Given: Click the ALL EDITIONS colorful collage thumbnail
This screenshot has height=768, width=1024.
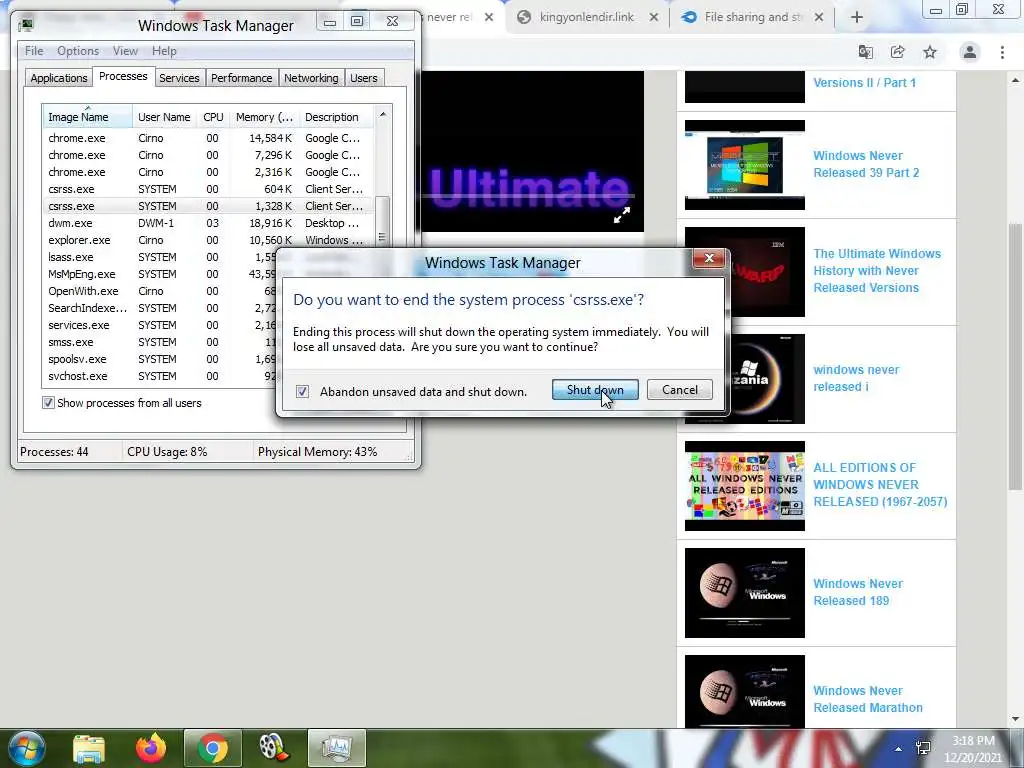Looking at the screenshot, I should coord(744,485).
